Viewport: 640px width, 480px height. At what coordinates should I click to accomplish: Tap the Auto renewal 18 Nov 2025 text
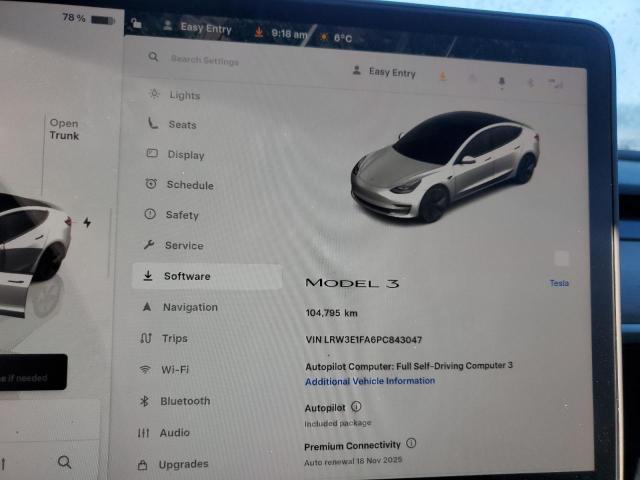pos(353,461)
